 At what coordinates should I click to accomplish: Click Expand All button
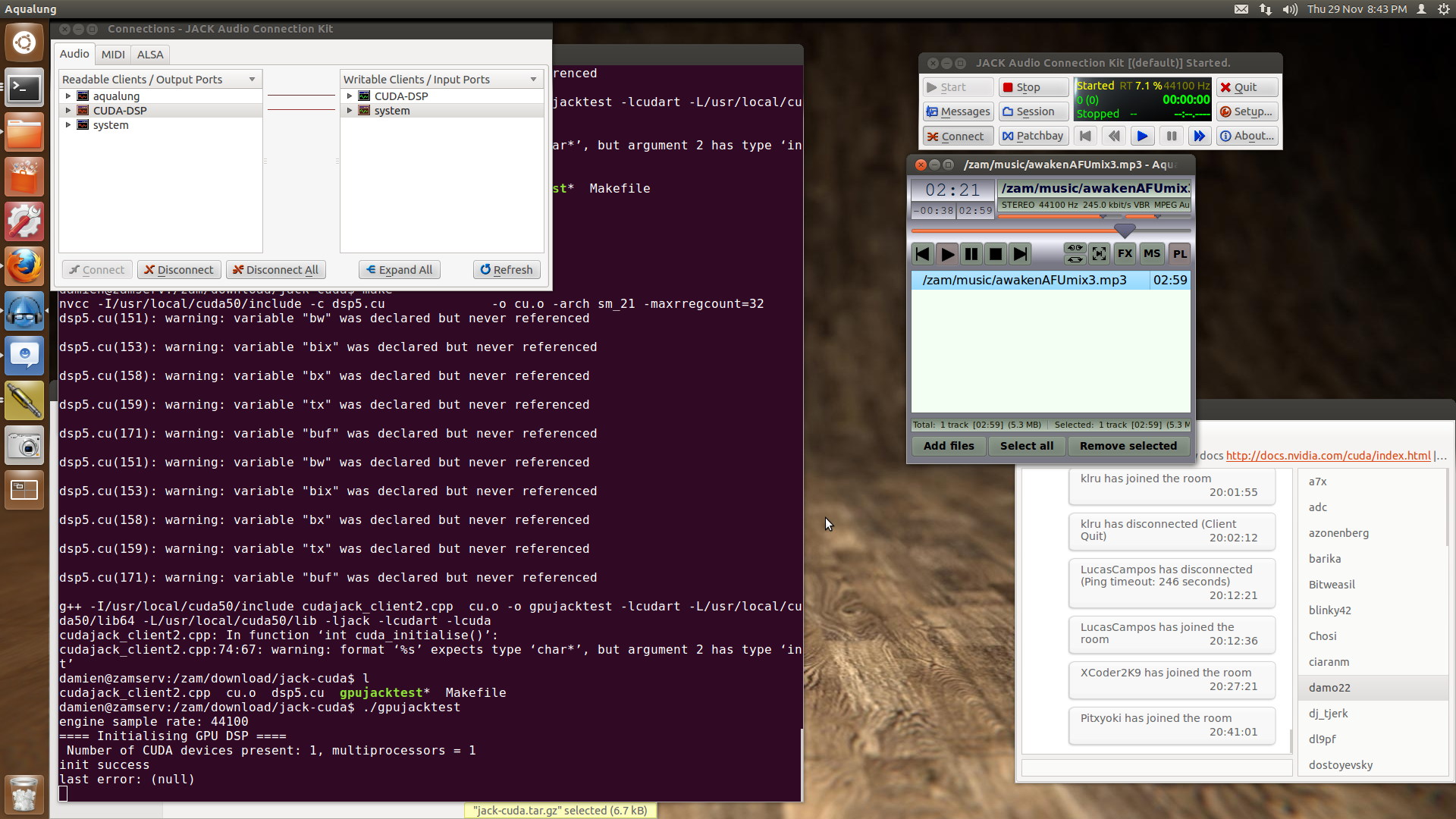tap(399, 270)
